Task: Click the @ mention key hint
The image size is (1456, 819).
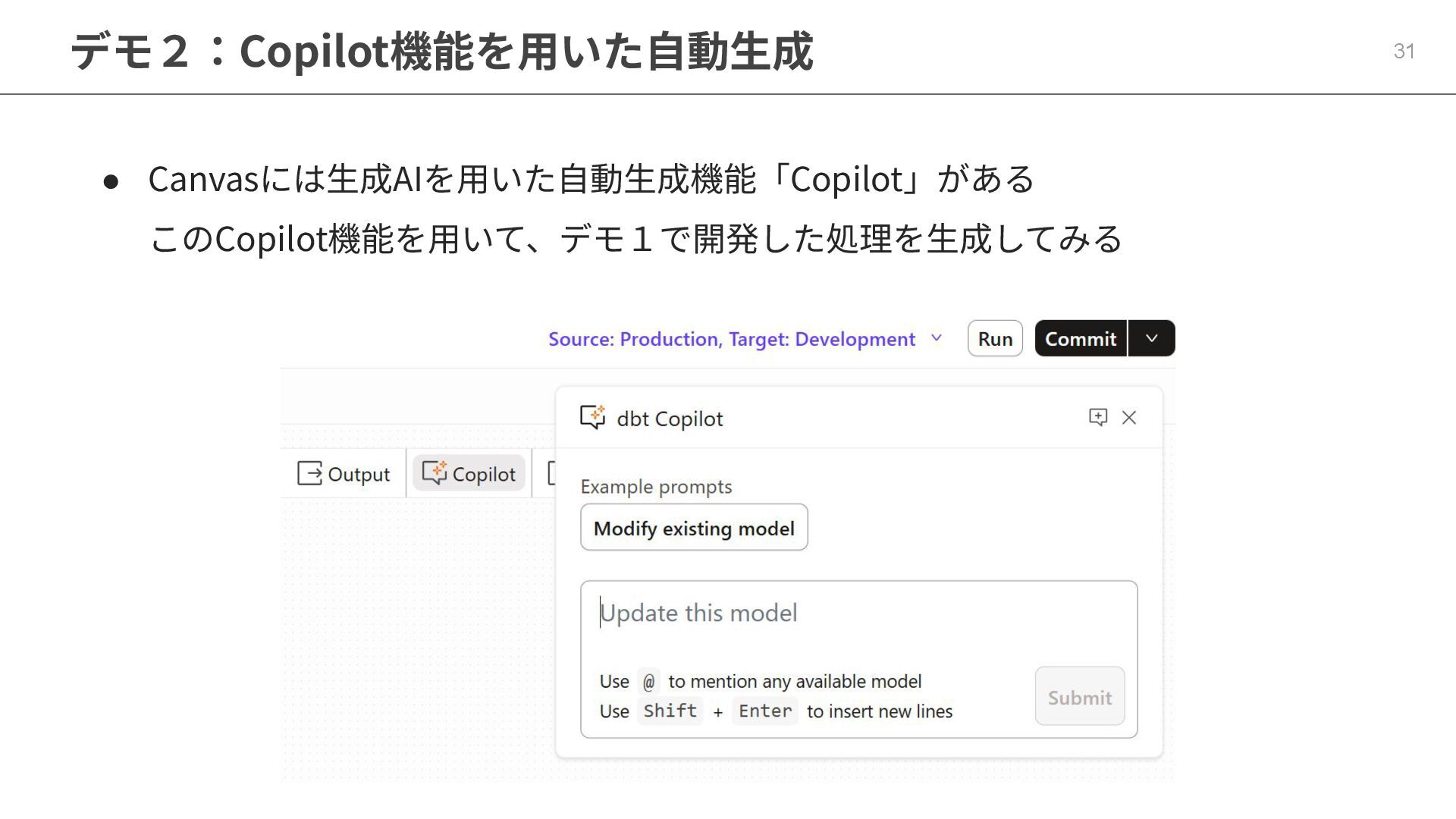Action: coord(648,682)
